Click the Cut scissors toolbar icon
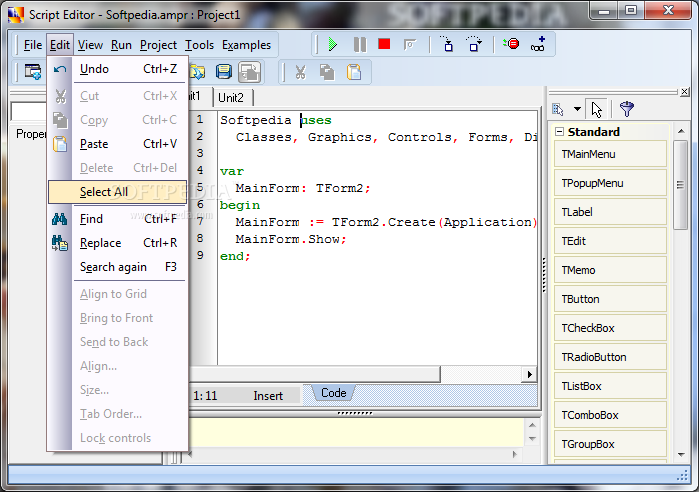Screen dimensions: 699x492 click(300, 72)
